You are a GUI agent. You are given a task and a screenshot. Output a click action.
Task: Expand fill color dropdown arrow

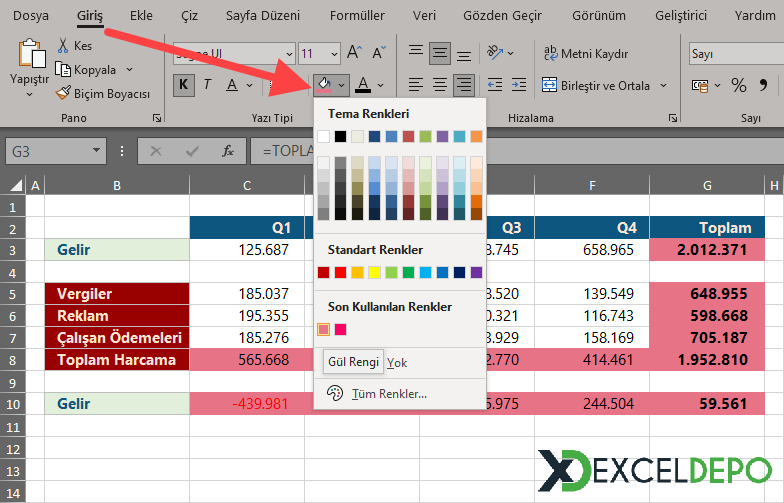[x=342, y=86]
